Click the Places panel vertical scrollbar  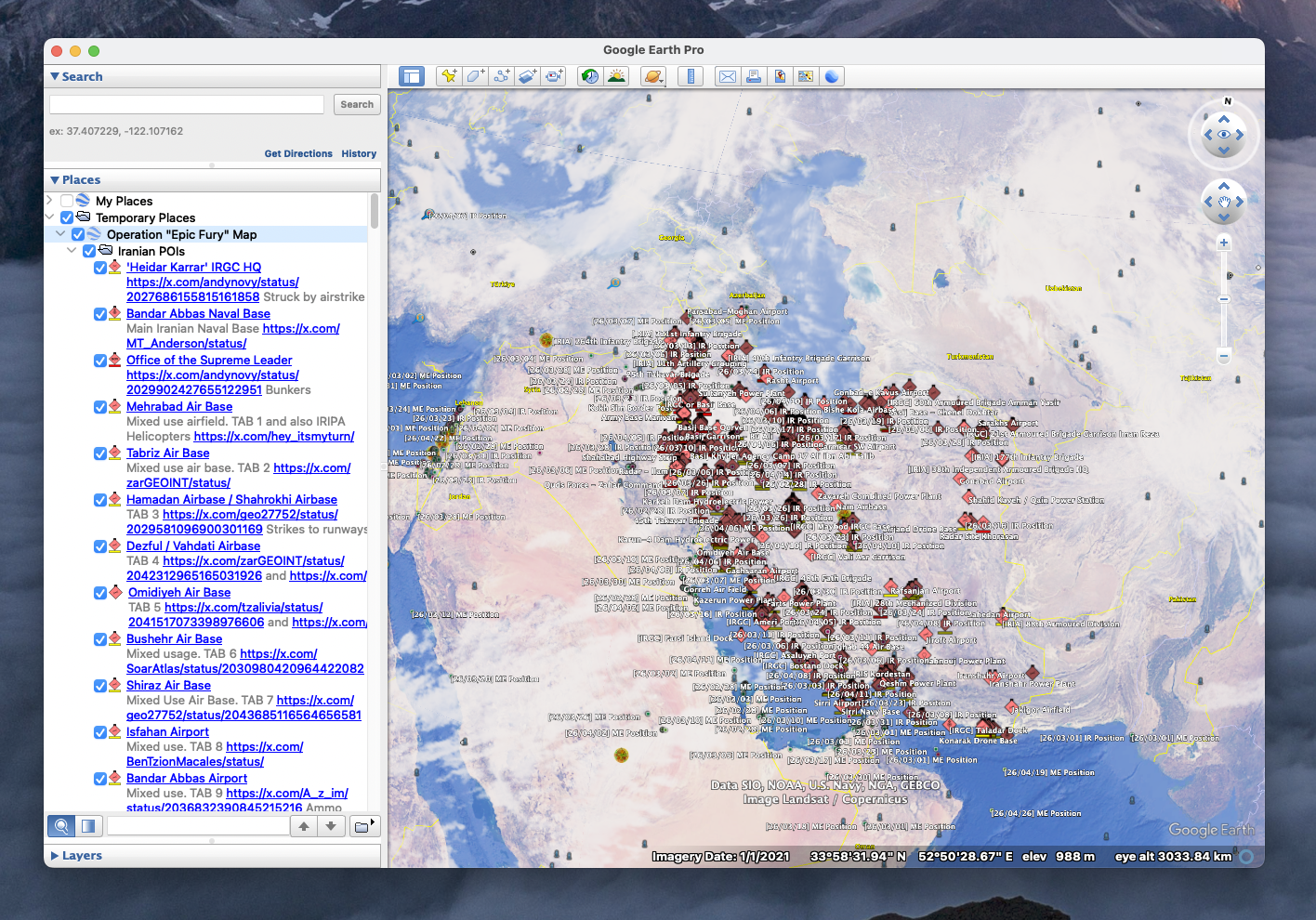click(375, 211)
